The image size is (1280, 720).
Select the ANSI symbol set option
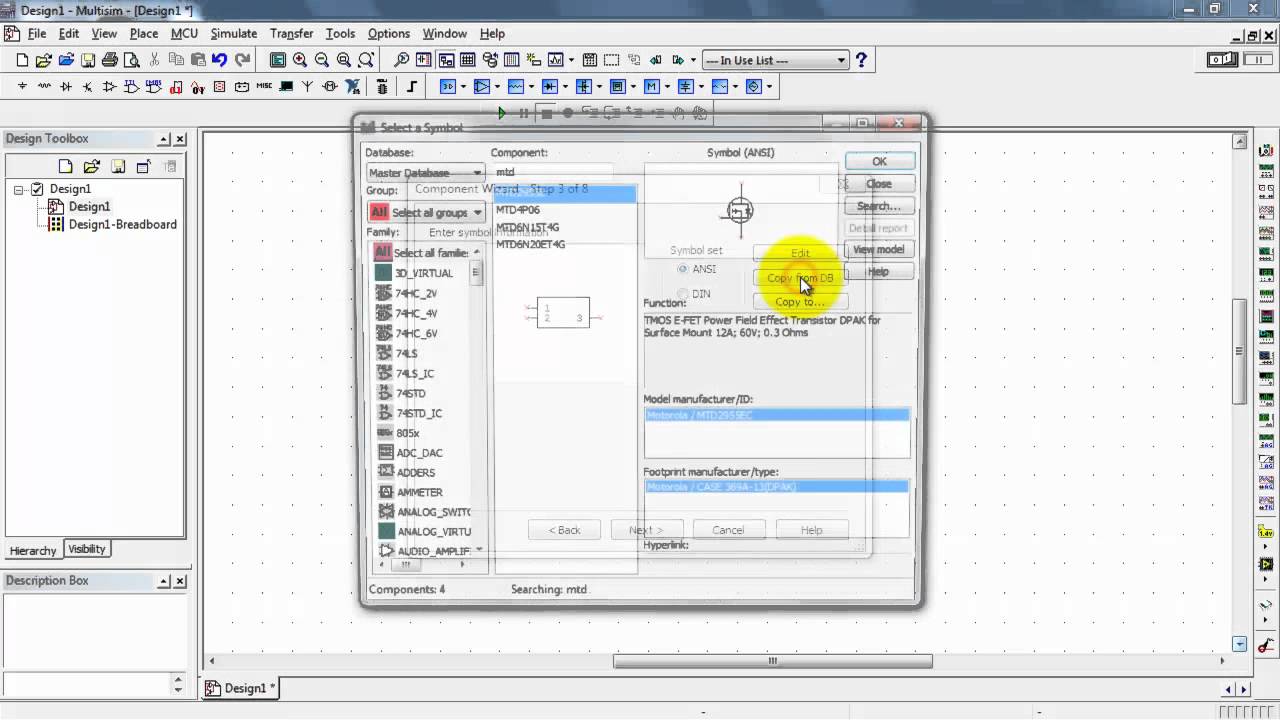(683, 269)
